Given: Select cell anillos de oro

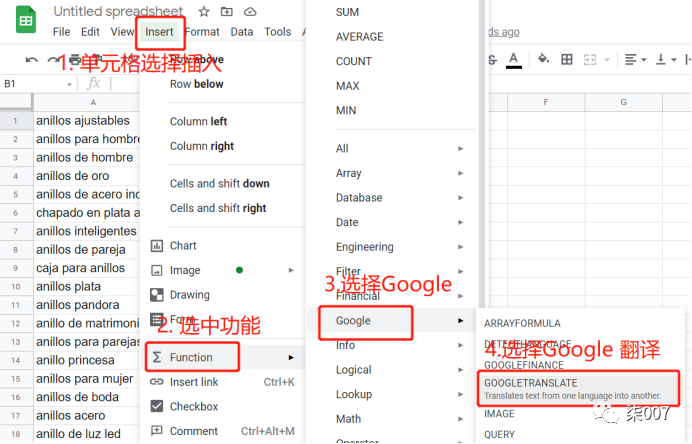Looking at the screenshot, I should [x=86, y=176].
